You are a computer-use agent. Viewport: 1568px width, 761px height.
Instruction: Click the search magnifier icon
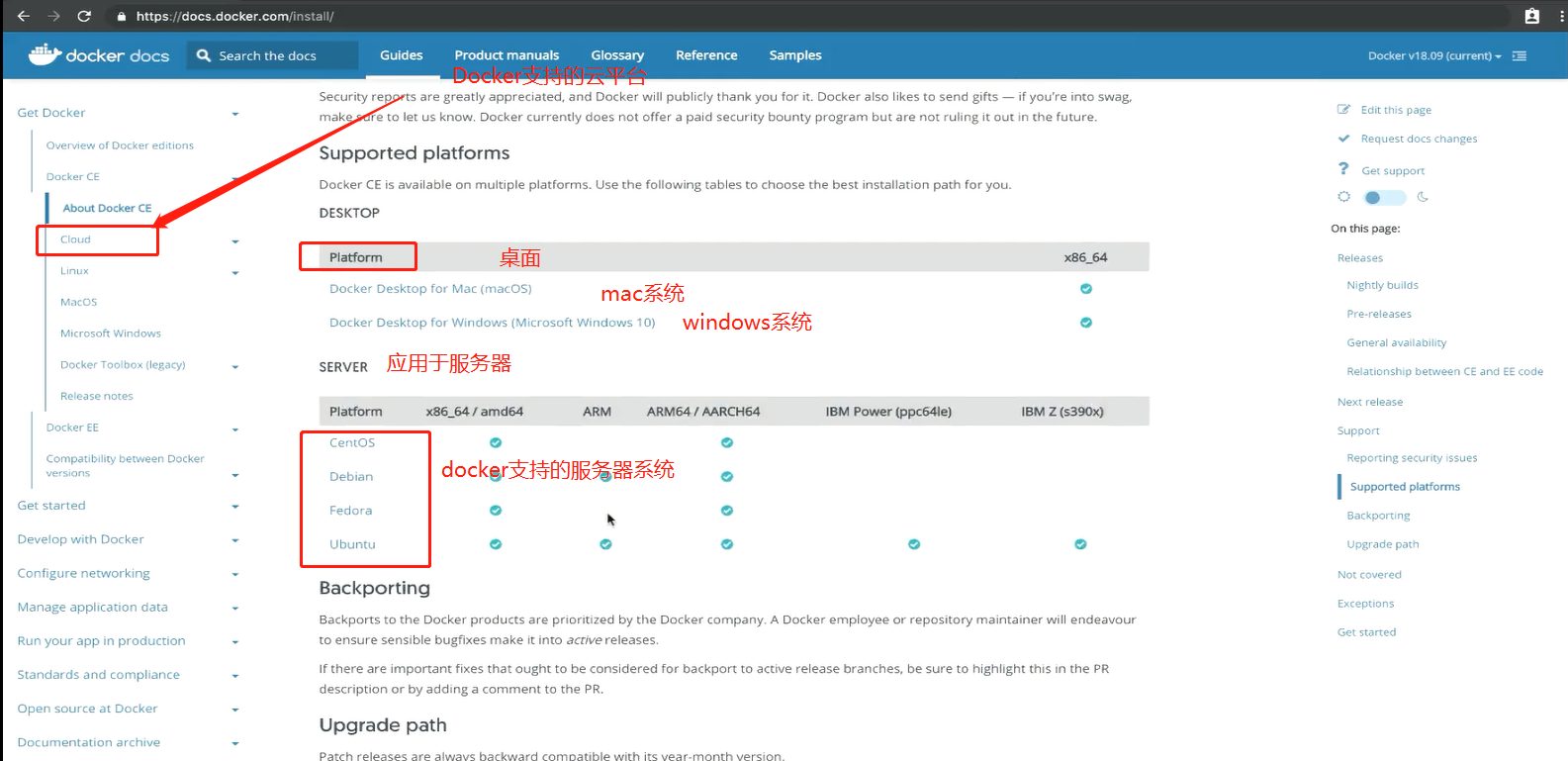tap(204, 55)
